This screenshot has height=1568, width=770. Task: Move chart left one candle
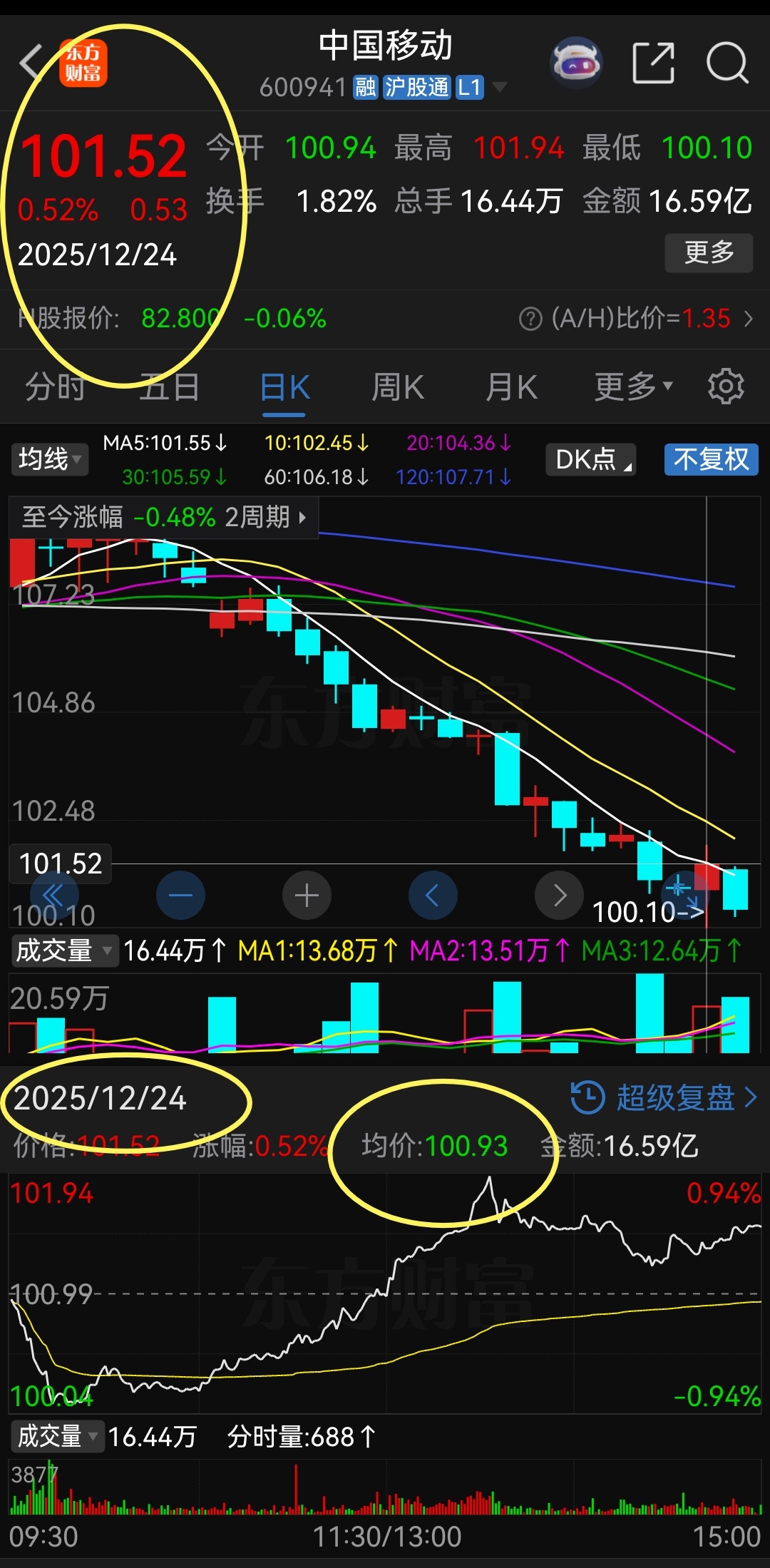point(433,895)
